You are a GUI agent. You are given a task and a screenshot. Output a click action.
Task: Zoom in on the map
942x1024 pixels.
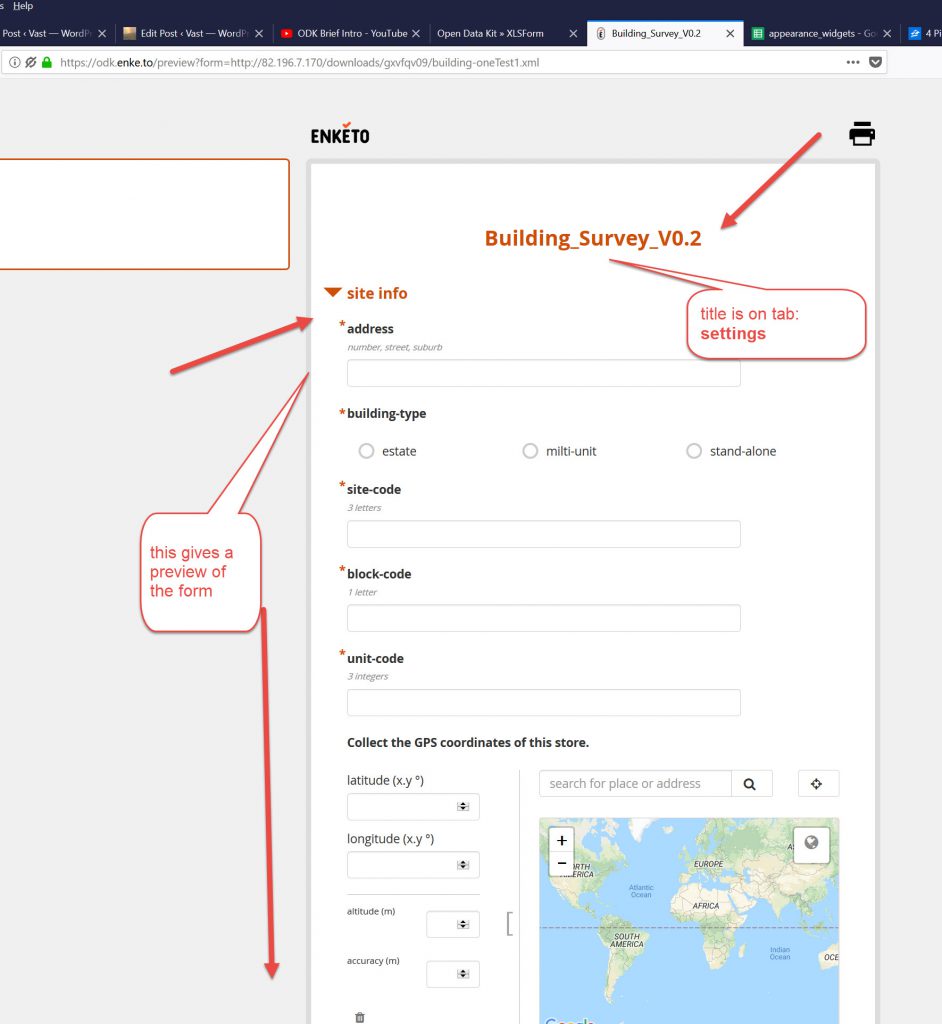click(x=562, y=841)
